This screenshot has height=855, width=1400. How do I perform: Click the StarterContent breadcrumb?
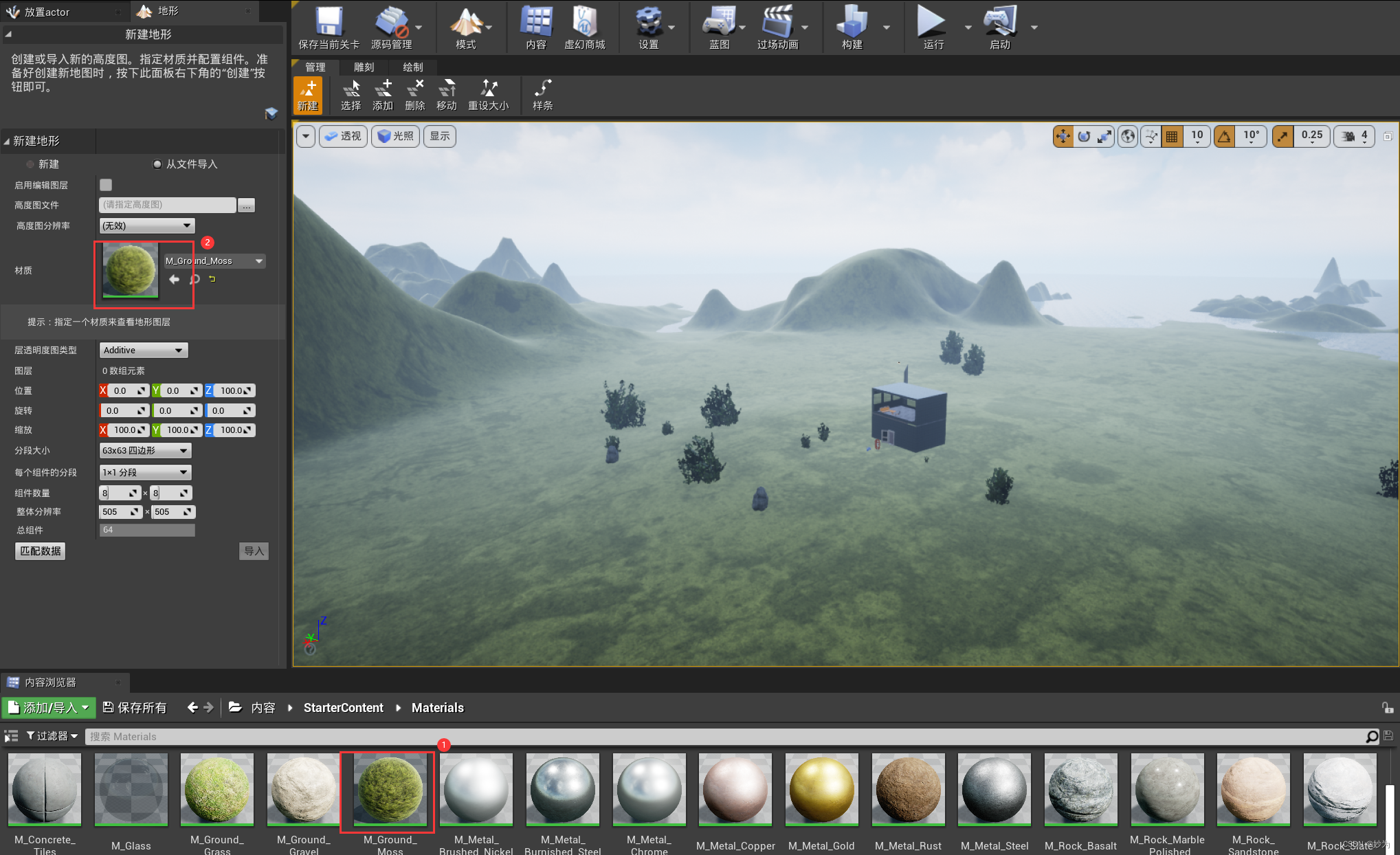click(344, 707)
